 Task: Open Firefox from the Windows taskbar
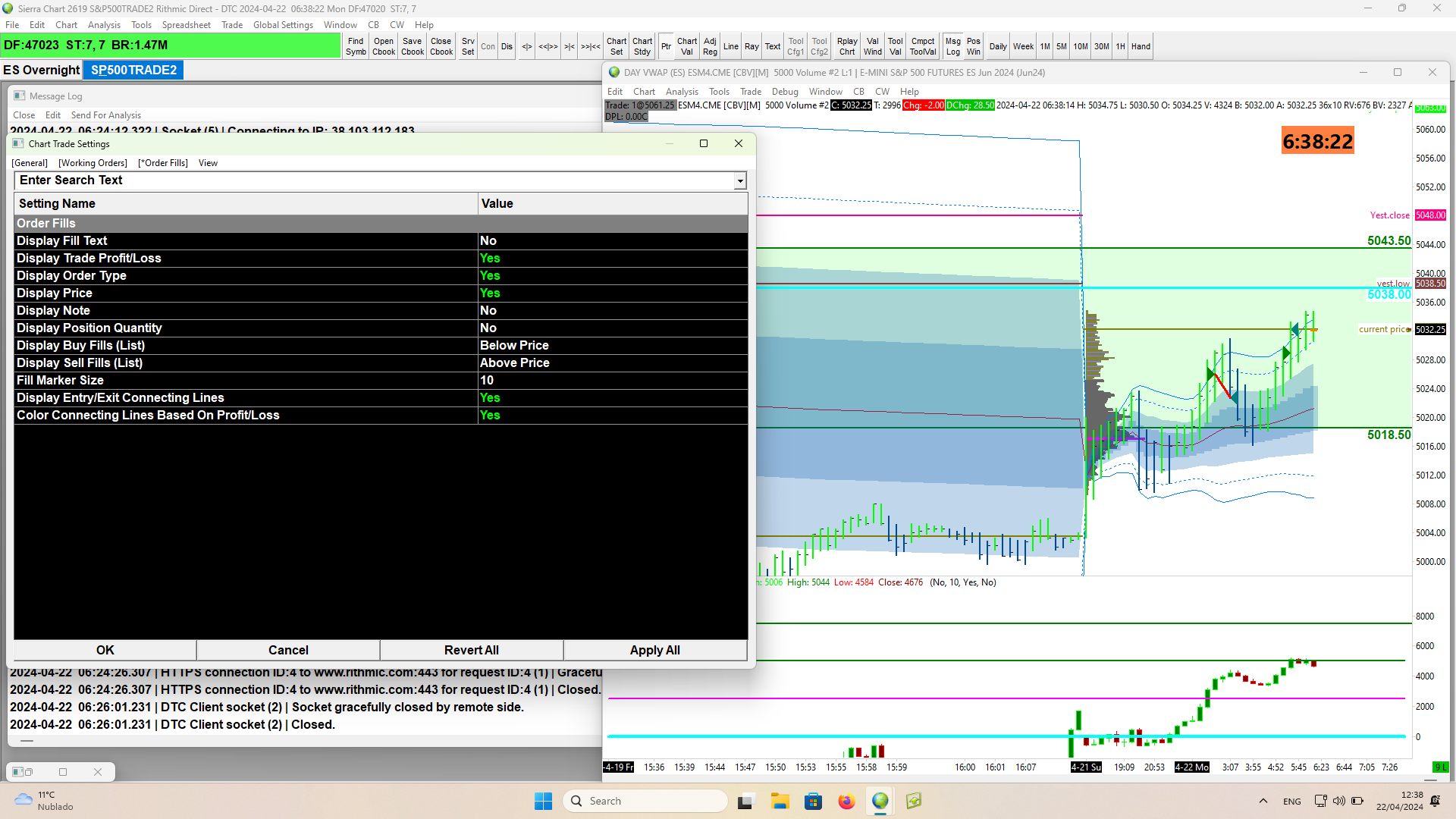click(846, 801)
